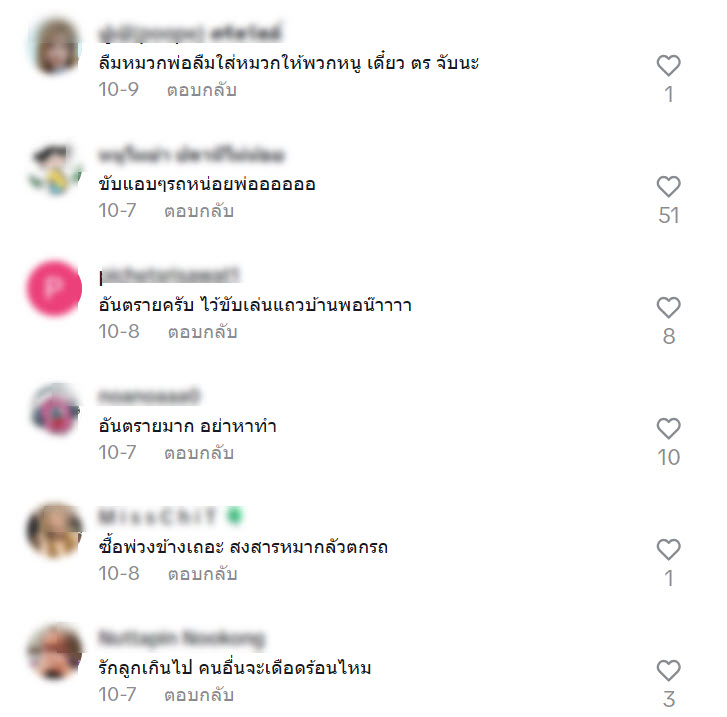Like the comment with 8 likes
Image resolution: width=727 pixels, height=717 pixels.
668,307
